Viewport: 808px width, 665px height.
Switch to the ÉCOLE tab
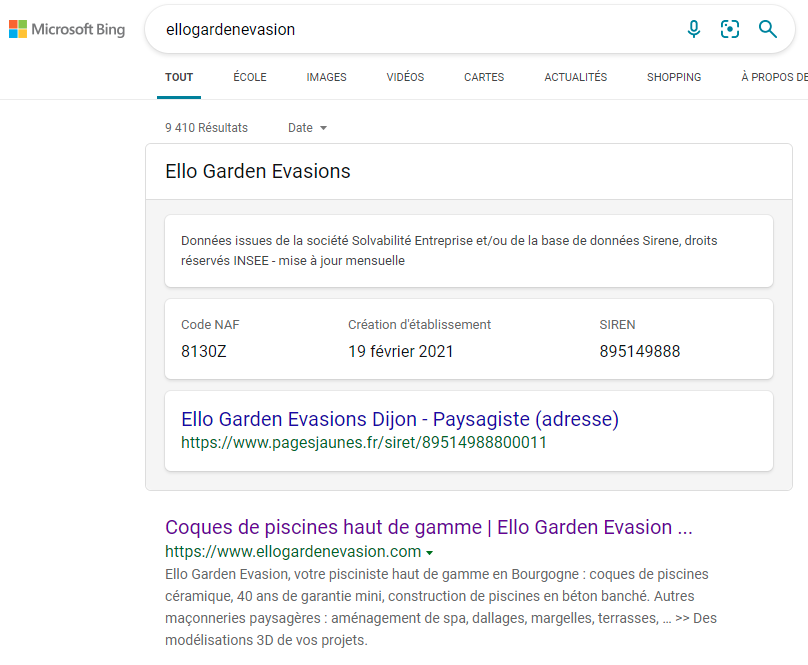pyautogui.click(x=250, y=77)
